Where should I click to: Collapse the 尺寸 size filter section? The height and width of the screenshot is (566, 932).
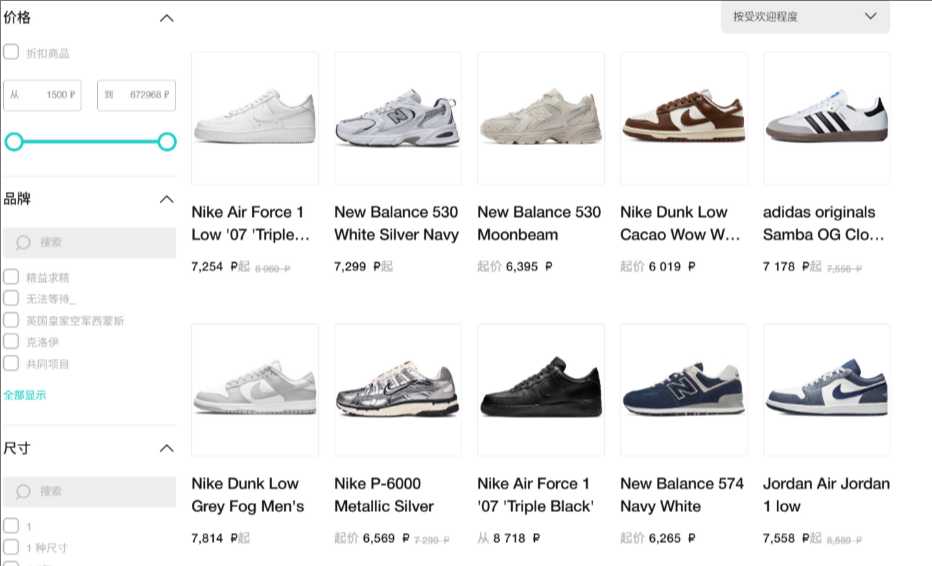[x=167, y=448]
